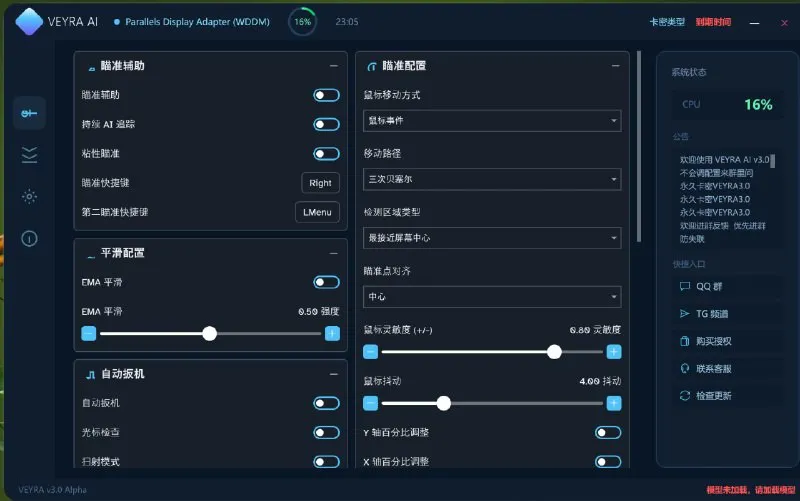Viewport: 800px width, 501px height.
Task: Open the settings gear sidebar icon
Action: point(29,196)
